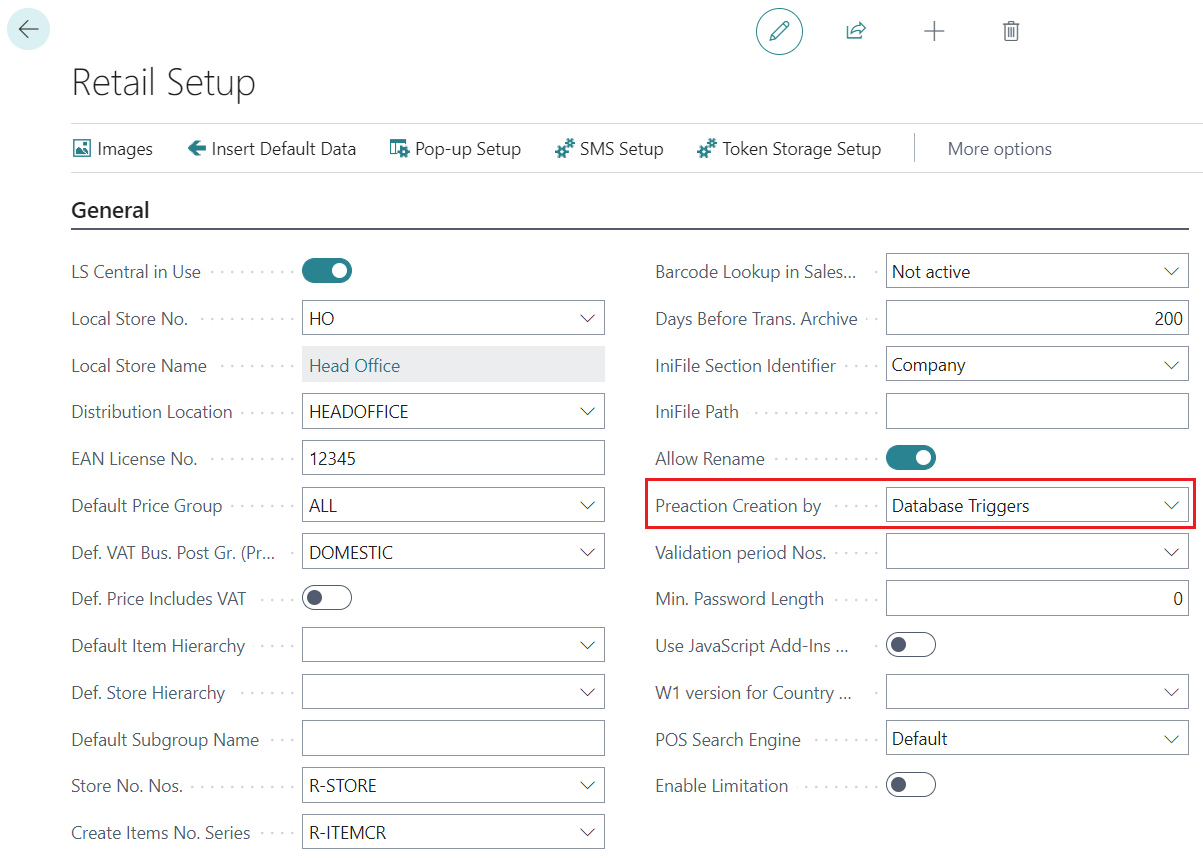Click Insert Default Data action

click(272, 149)
